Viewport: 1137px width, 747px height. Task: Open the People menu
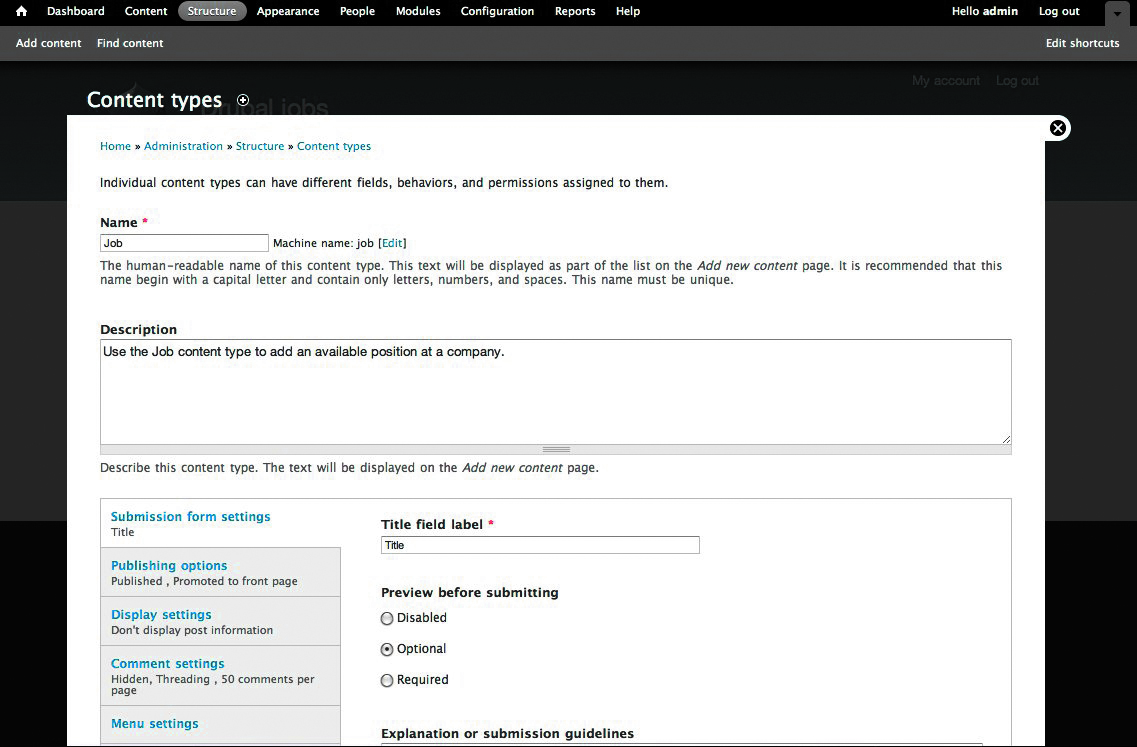pyautogui.click(x=357, y=12)
